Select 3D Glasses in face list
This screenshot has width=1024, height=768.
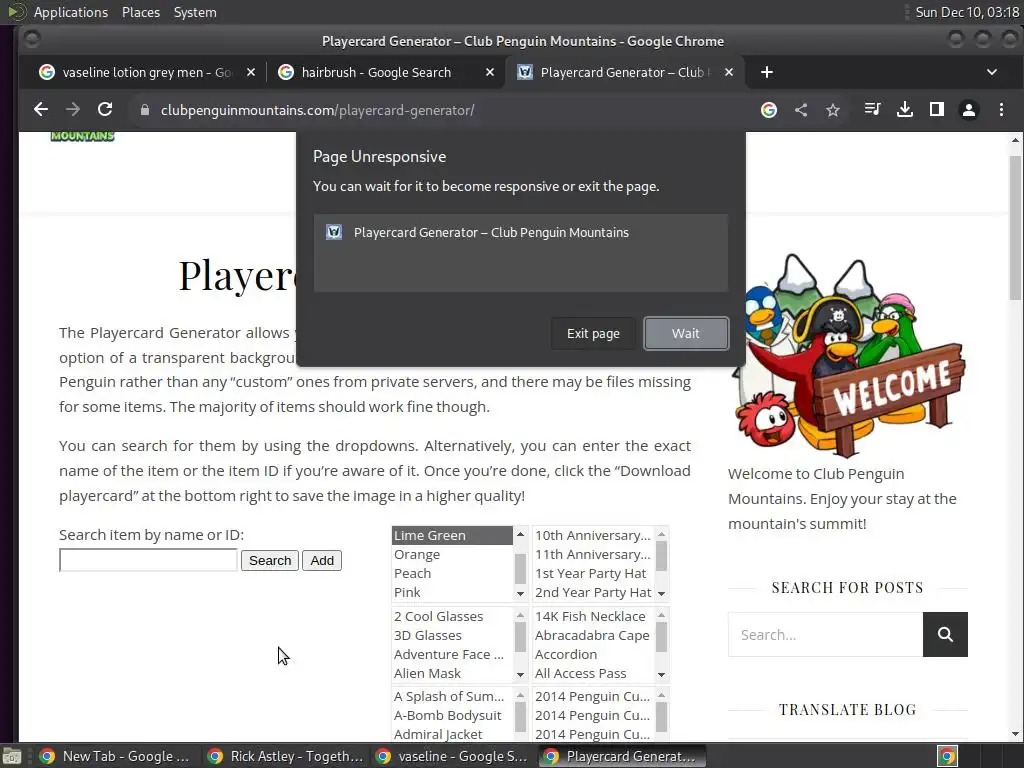coord(453,635)
